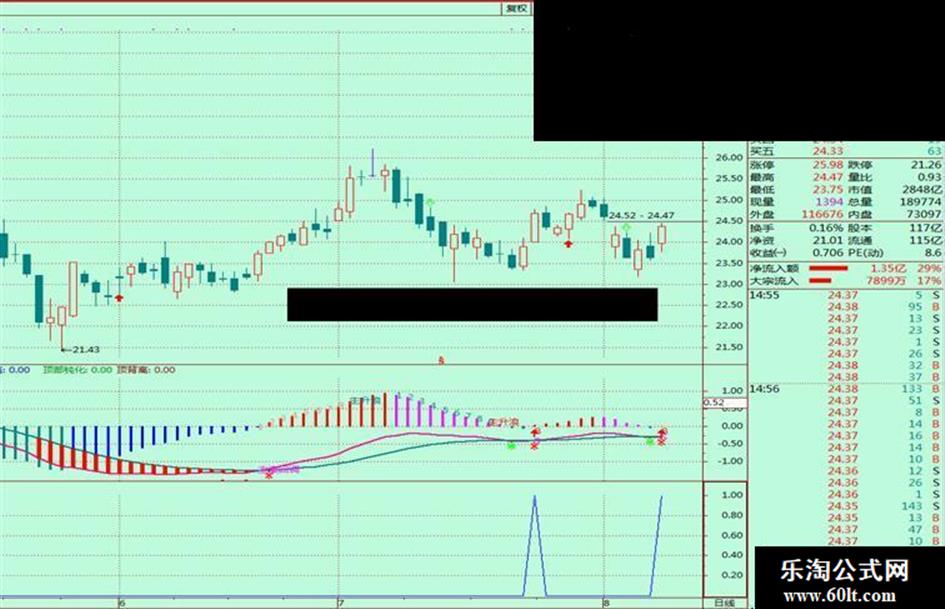Select the 14:55 tick timestamp
945x609 pixels.
[x=764, y=295]
